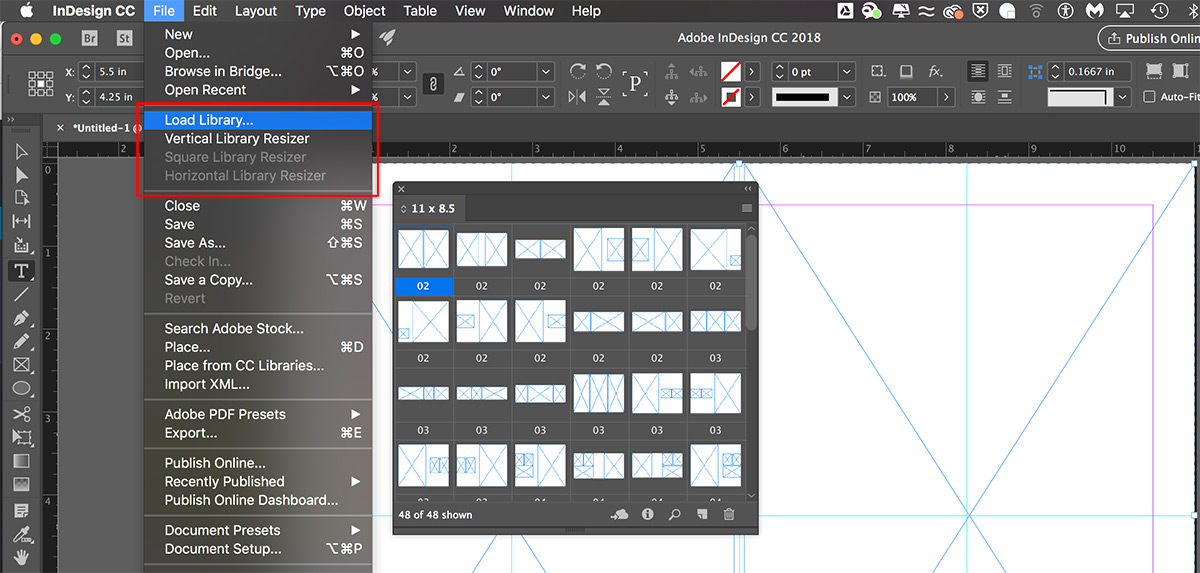Choose Vertical Library Resizer menu item
The height and width of the screenshot is (573, 1200).
tap(258, 138)
